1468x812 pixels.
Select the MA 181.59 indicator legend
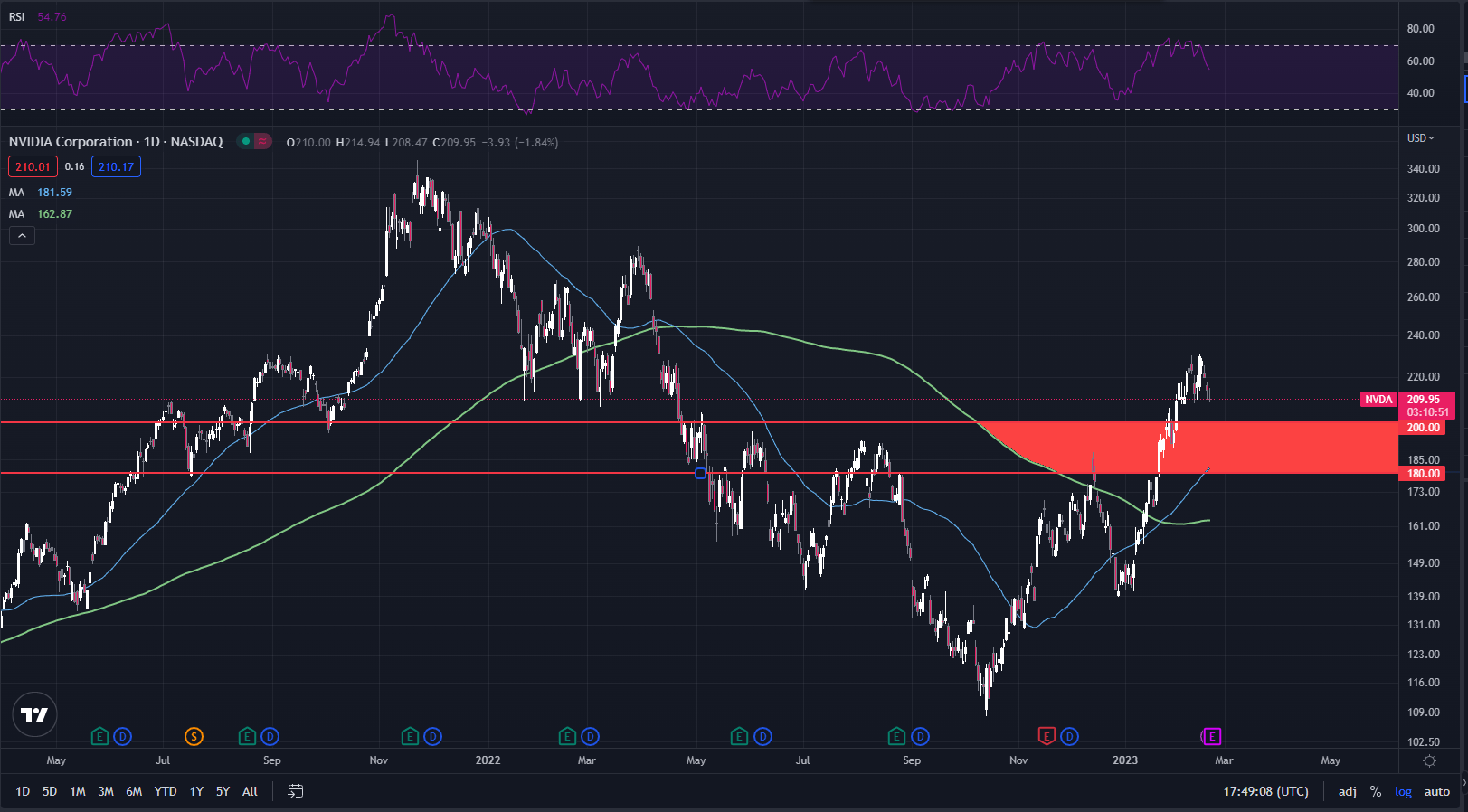tap(41, 193)
